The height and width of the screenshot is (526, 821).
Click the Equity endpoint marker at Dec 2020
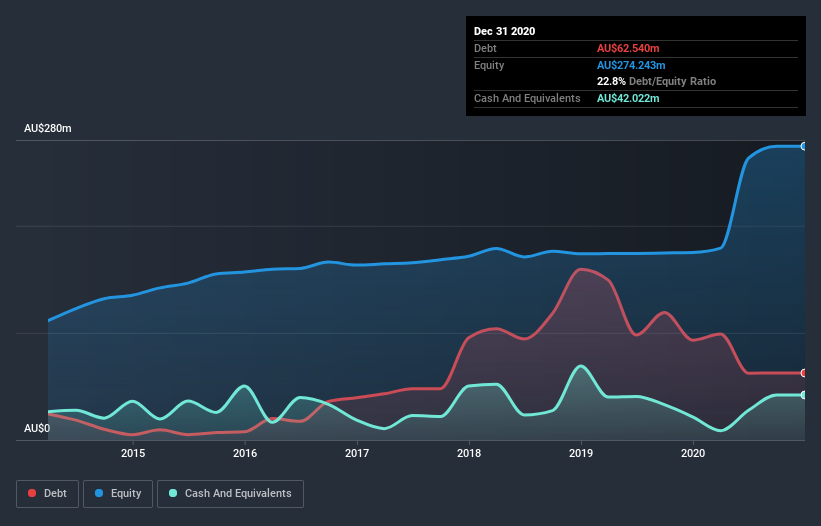pyautogui.click(x=804, y=147)
